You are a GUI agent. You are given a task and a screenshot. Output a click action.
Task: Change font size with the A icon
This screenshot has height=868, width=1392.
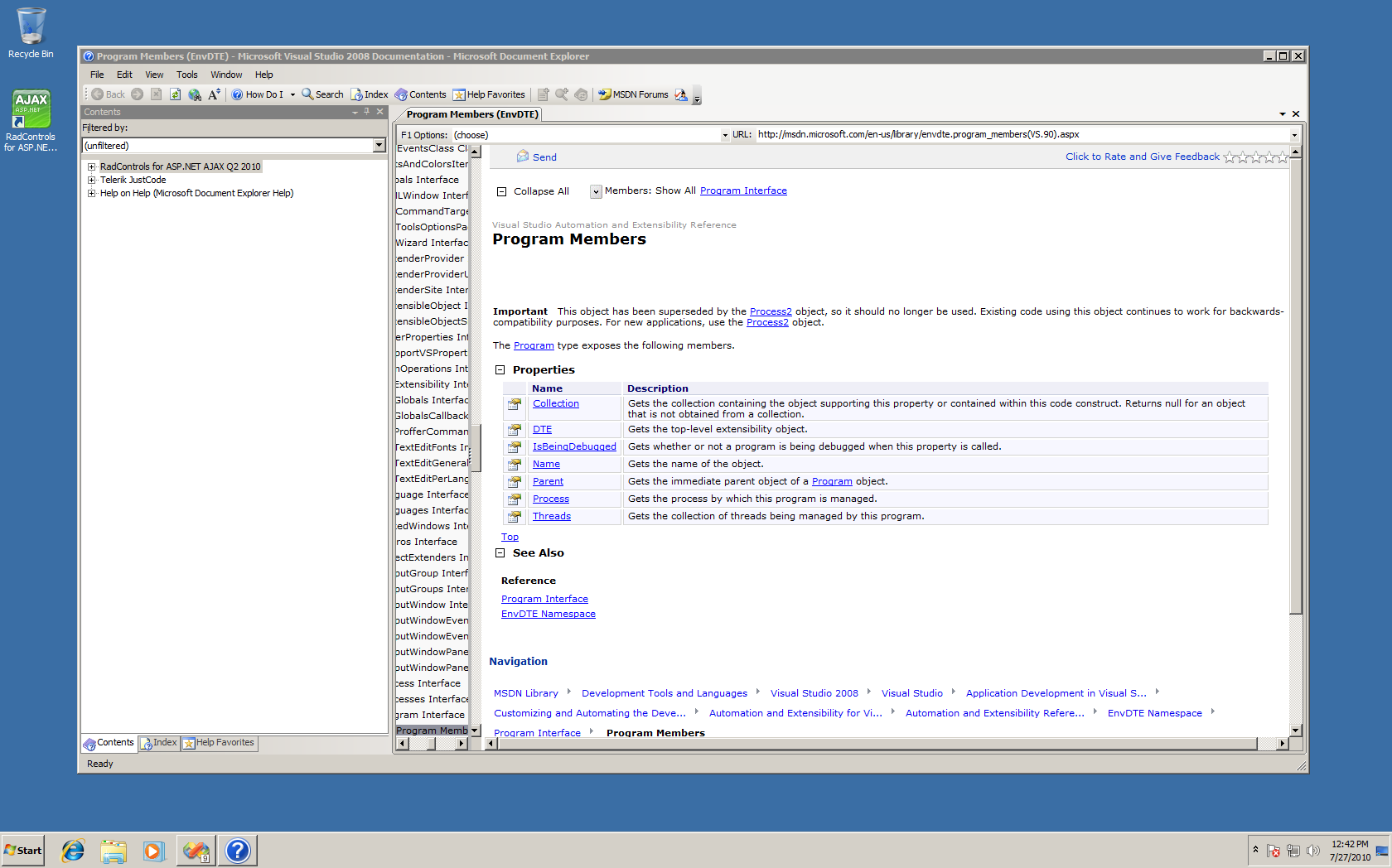(x=214, y=94)
